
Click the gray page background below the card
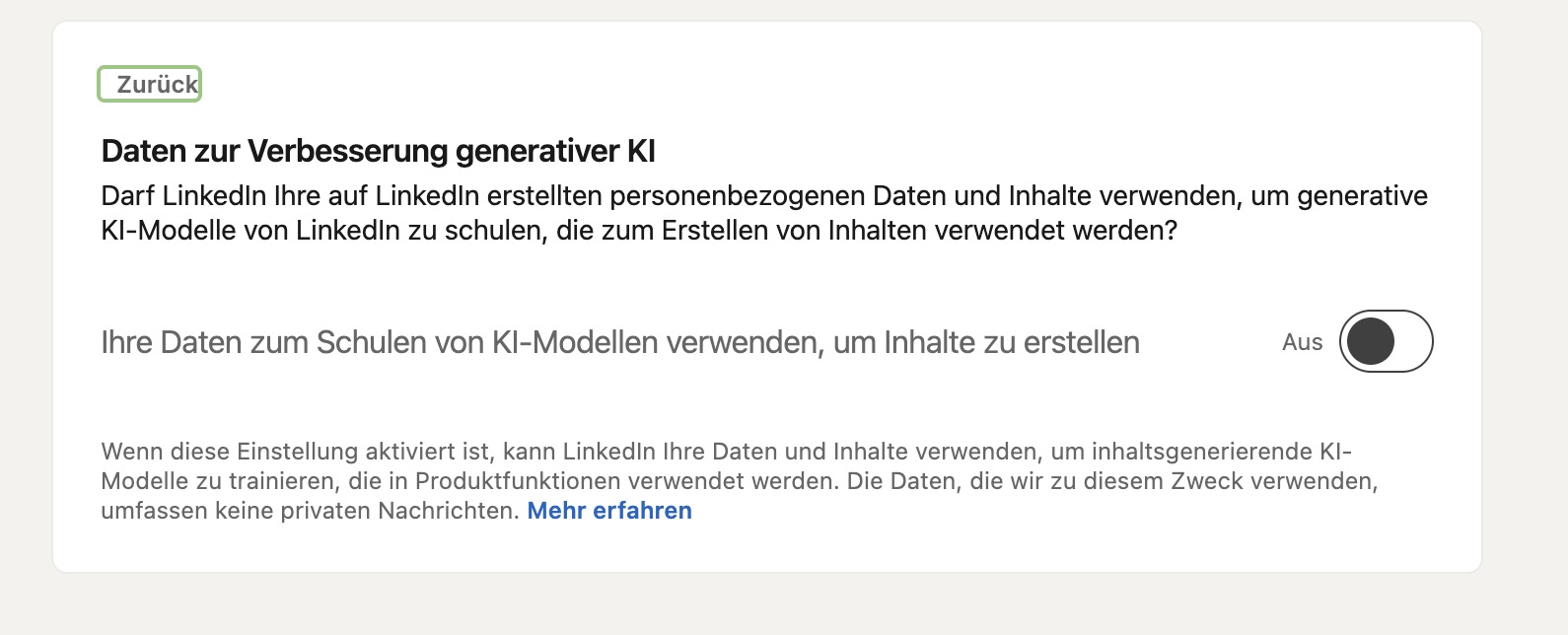784,606
